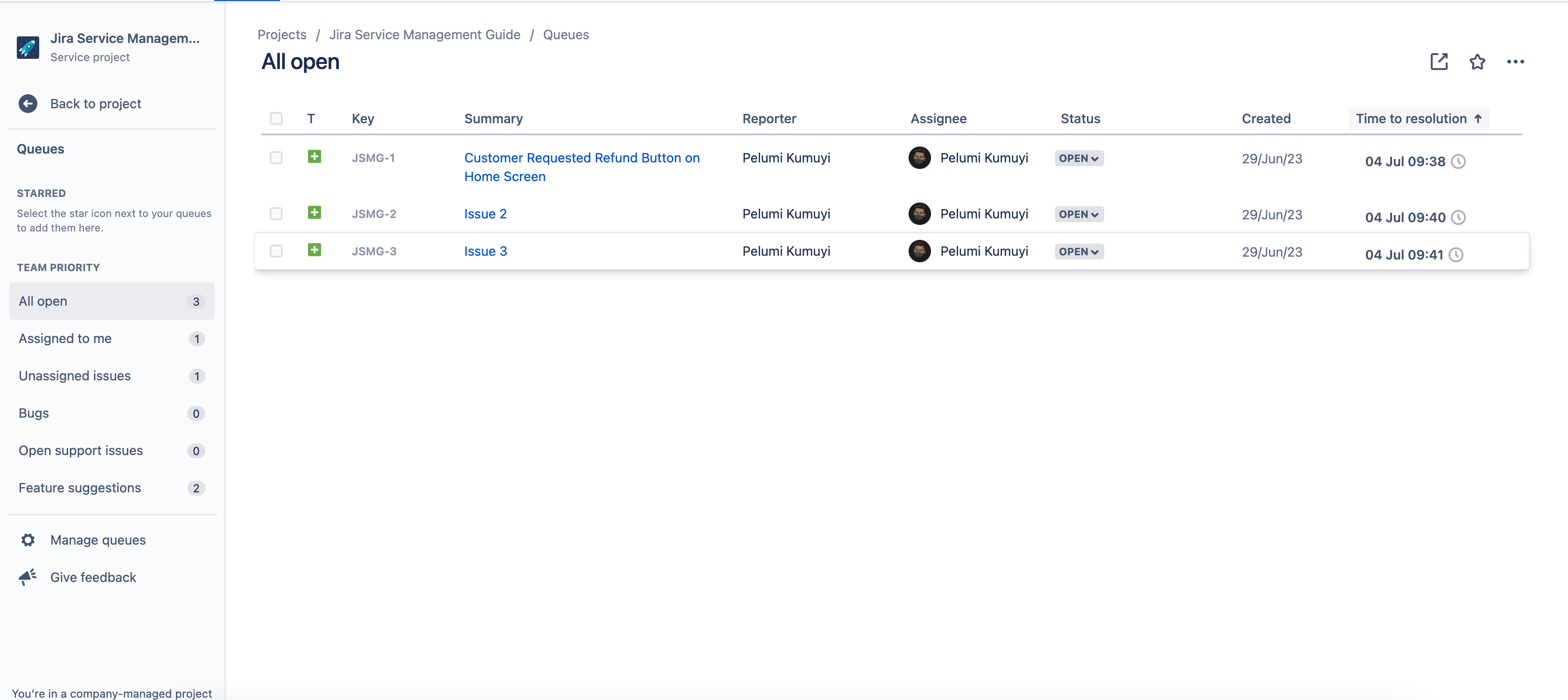1568x700 pixels.
Task: Click the clock icon for JSMG-3 resolution time
Action: coord(1456,255)
